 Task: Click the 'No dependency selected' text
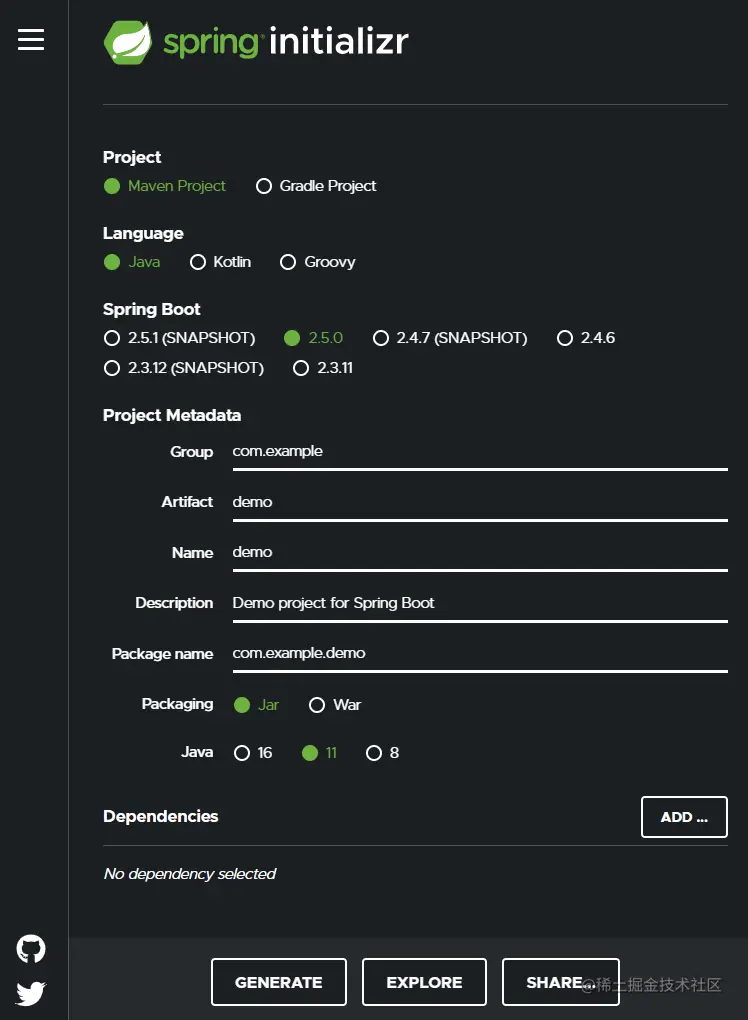pyautogui.click(x=190, y=874)
